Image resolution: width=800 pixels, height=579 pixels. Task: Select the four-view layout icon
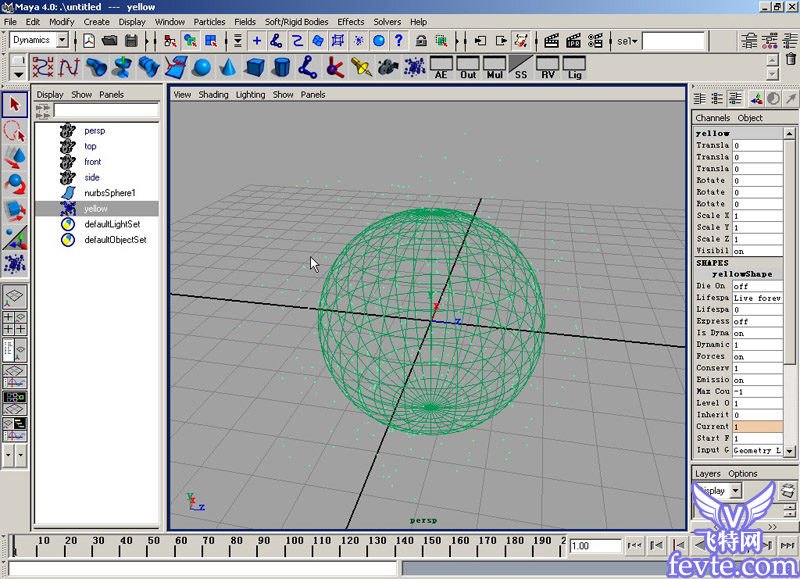point(14,323)
